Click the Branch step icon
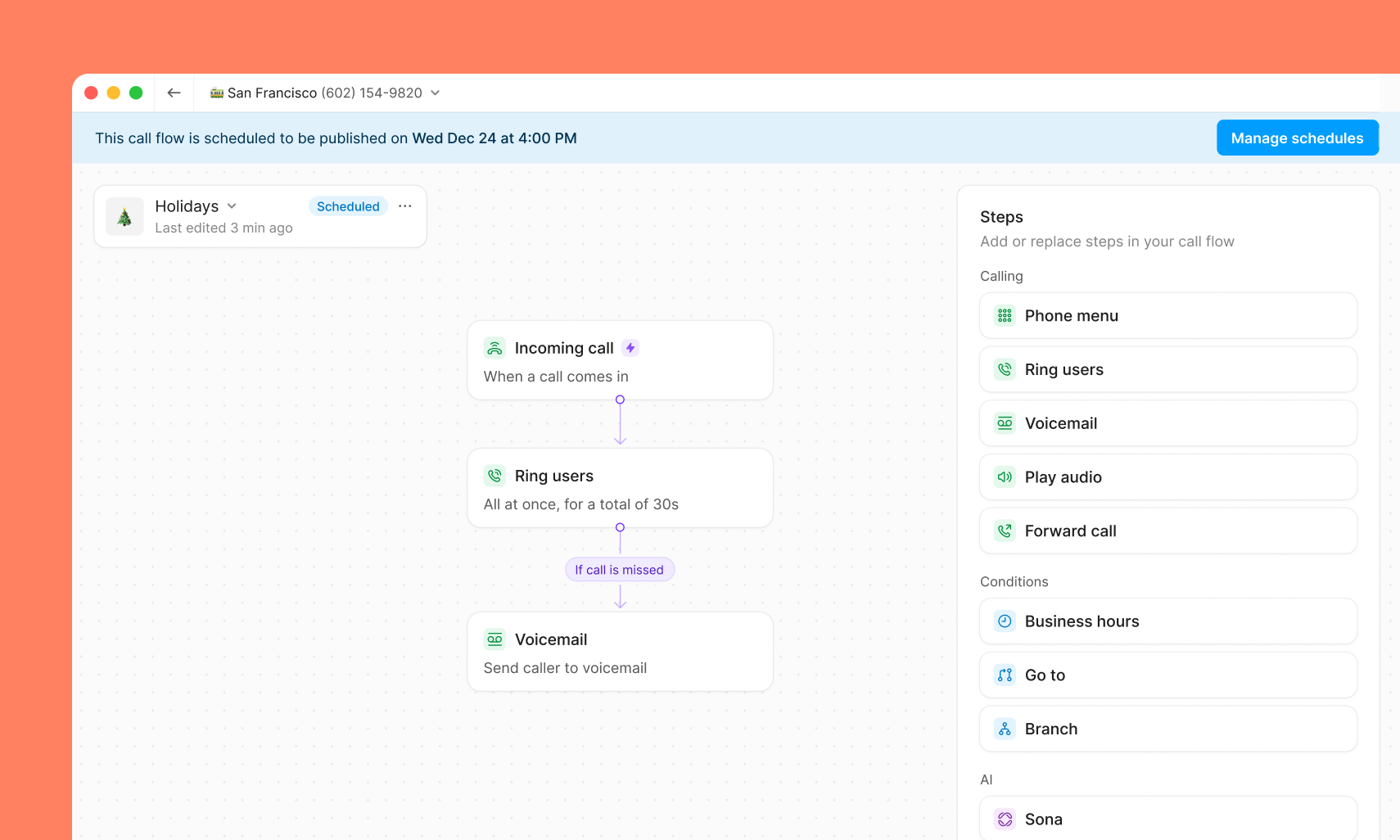This screenshot has width=1400, height=840. 1005,729
